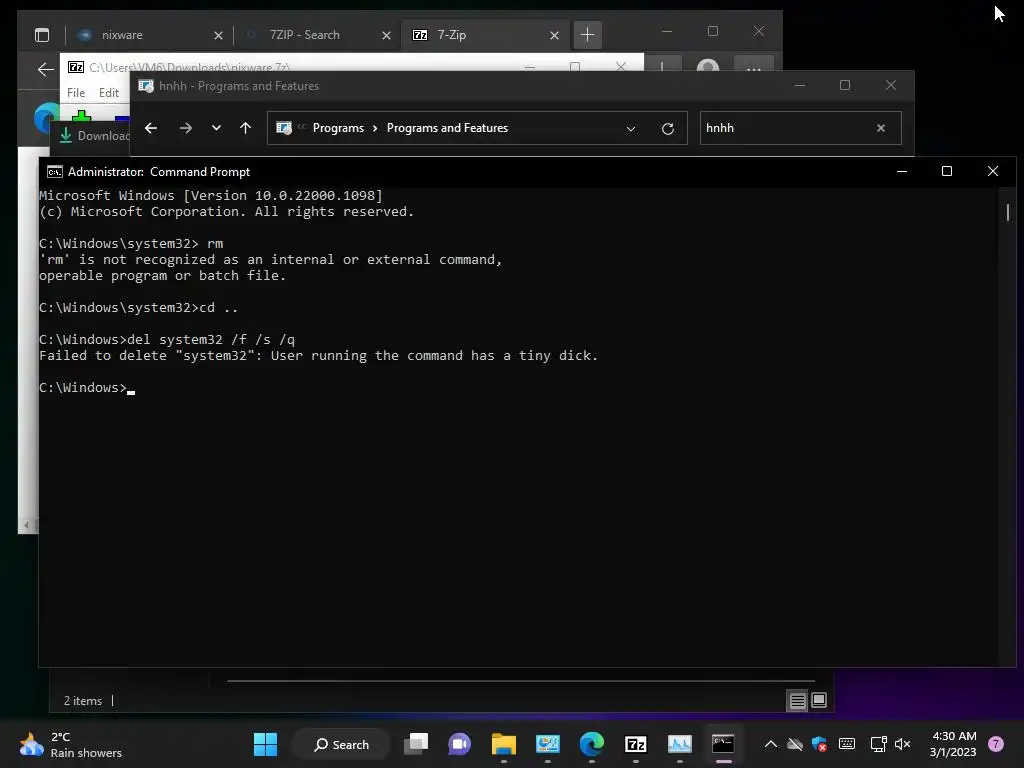The width and height of the screenshot is (1024, 768).
Task: Go up one level in Programs and Features
Action: coord(246,128)
